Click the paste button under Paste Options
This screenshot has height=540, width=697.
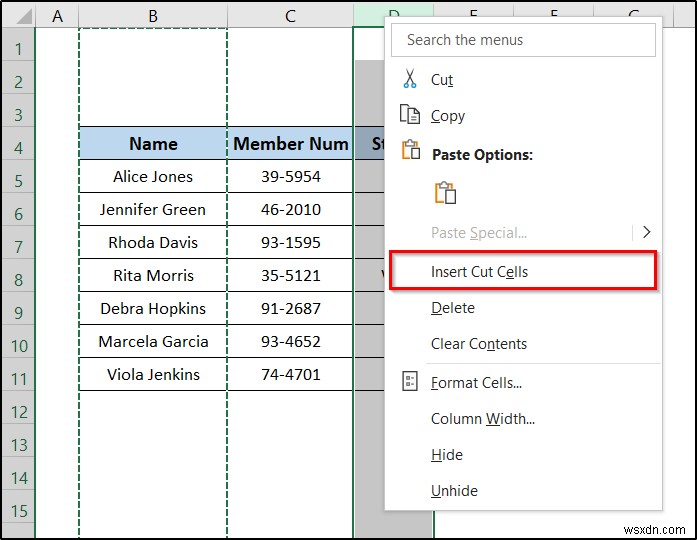[445, 193]
